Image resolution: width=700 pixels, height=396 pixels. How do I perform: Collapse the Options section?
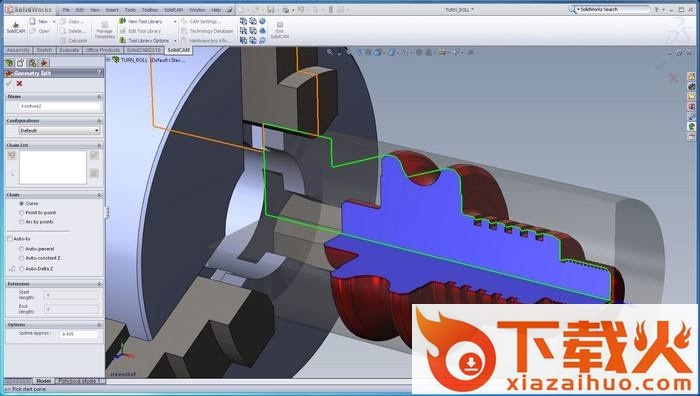(99, 325)
